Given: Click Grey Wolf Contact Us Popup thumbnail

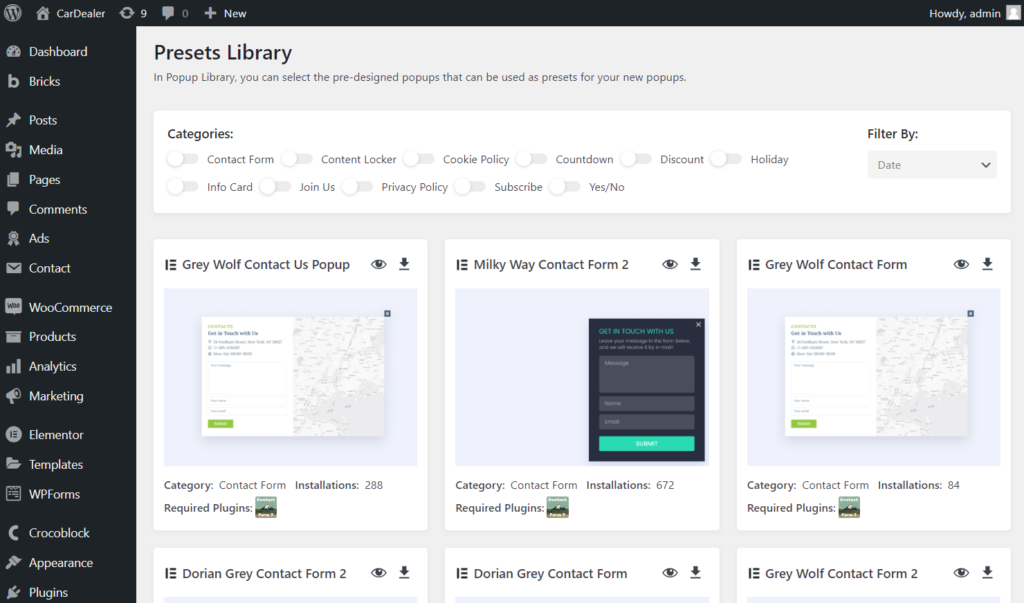Looking at the screenshot, I should click(x=291, y=377).
